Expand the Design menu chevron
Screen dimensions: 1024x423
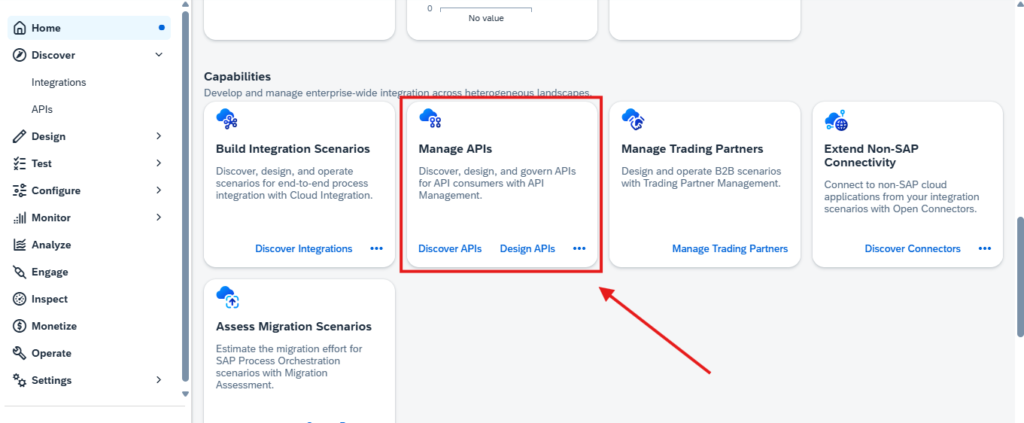tap(159, 136)
